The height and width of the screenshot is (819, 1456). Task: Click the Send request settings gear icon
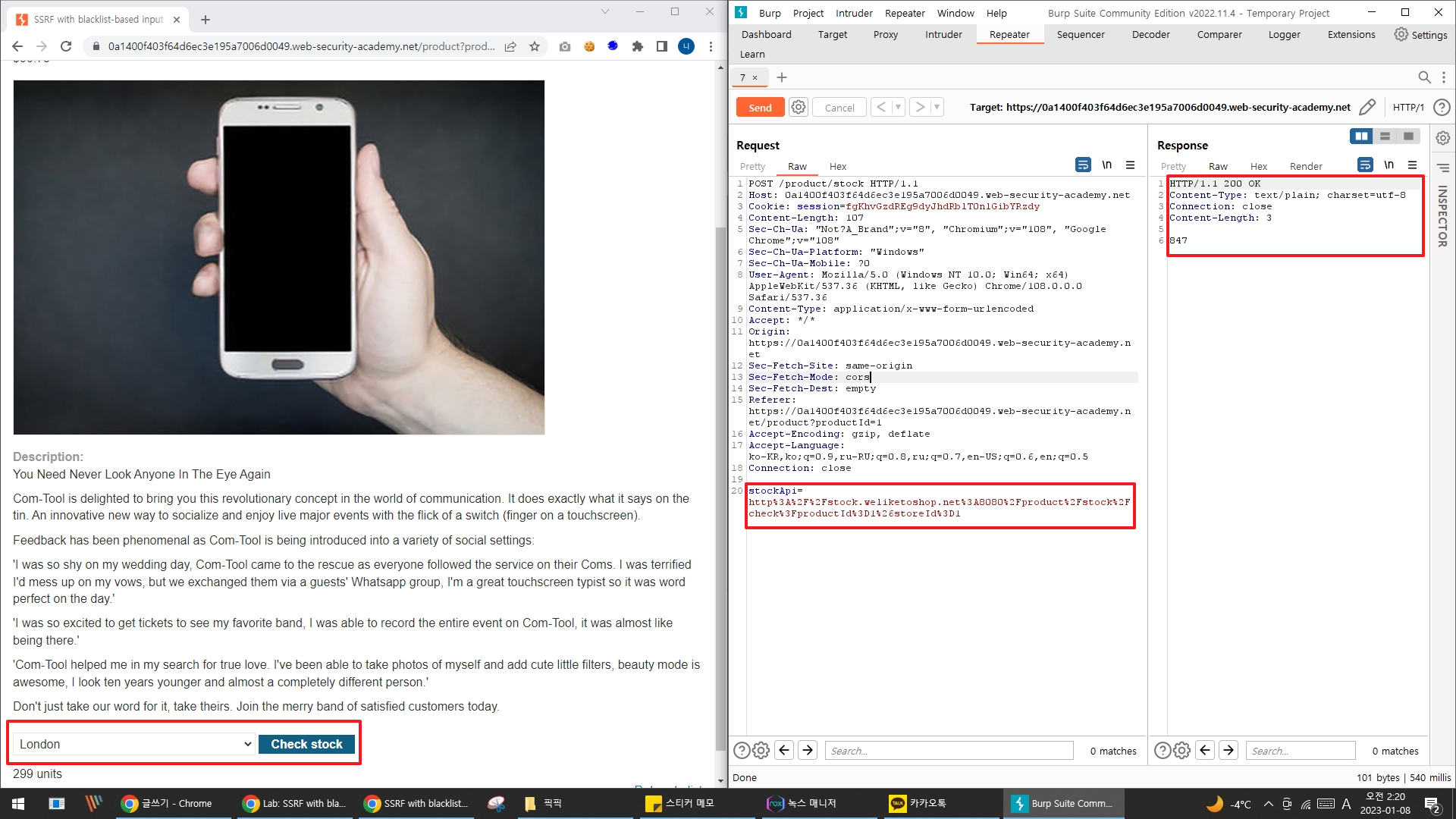799,108
